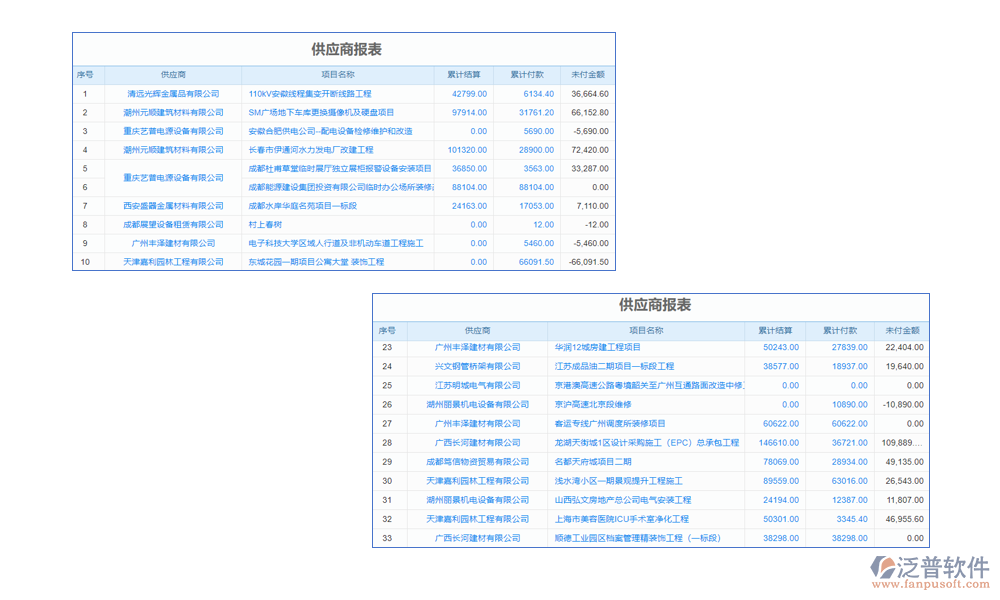The width and height of the screenshot is (1000, 600).
Task: Click the 66091.50 payment amount
Action: coord(536,262)
